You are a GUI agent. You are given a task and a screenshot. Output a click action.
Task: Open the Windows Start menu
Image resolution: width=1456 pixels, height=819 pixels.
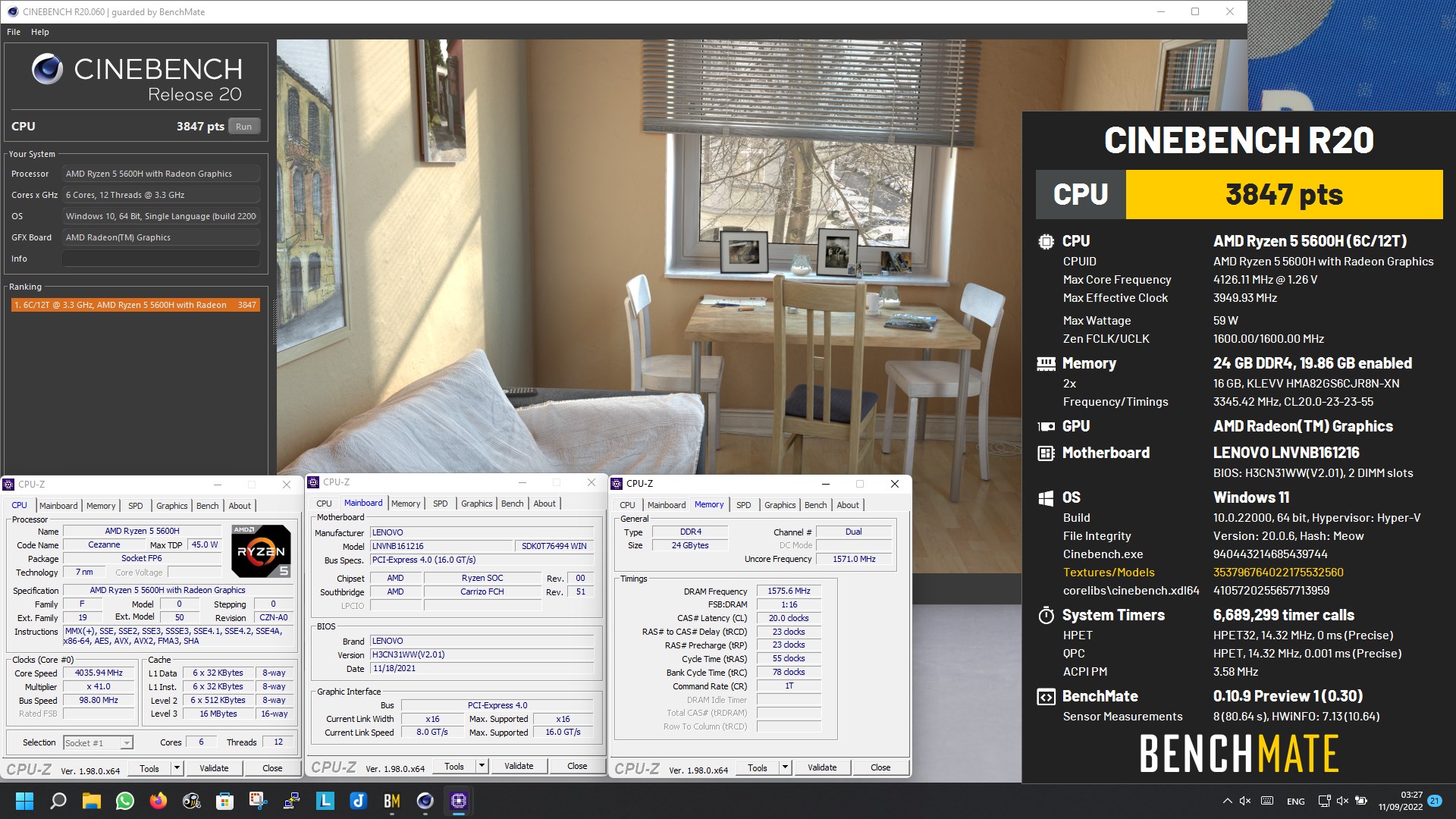(24, 801)
